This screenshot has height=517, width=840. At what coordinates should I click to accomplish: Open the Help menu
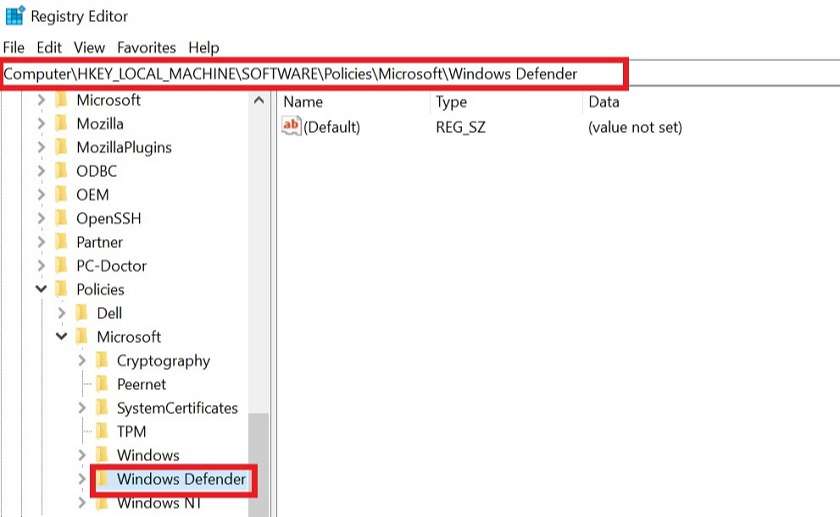[x=204, y=48]
